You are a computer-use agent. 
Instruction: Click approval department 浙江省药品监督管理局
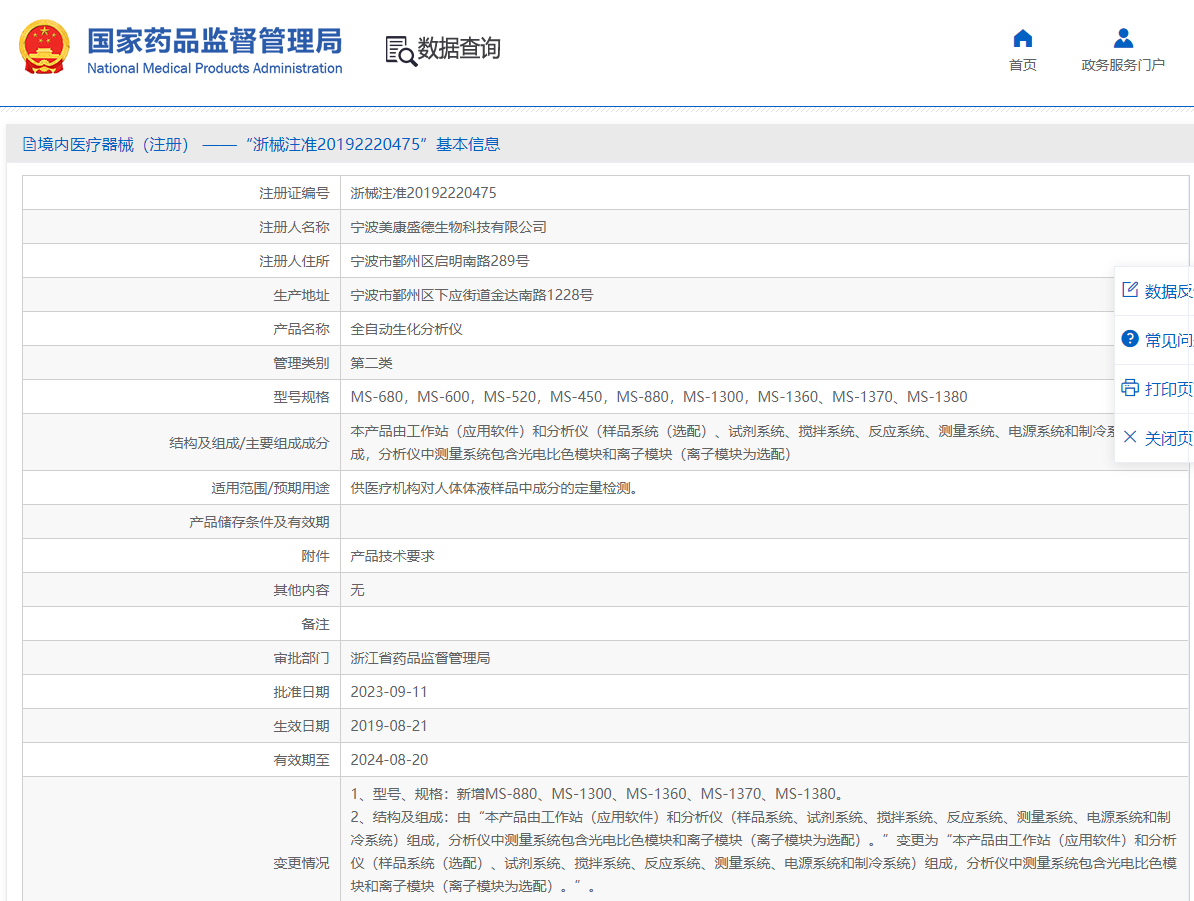[420, 659]
